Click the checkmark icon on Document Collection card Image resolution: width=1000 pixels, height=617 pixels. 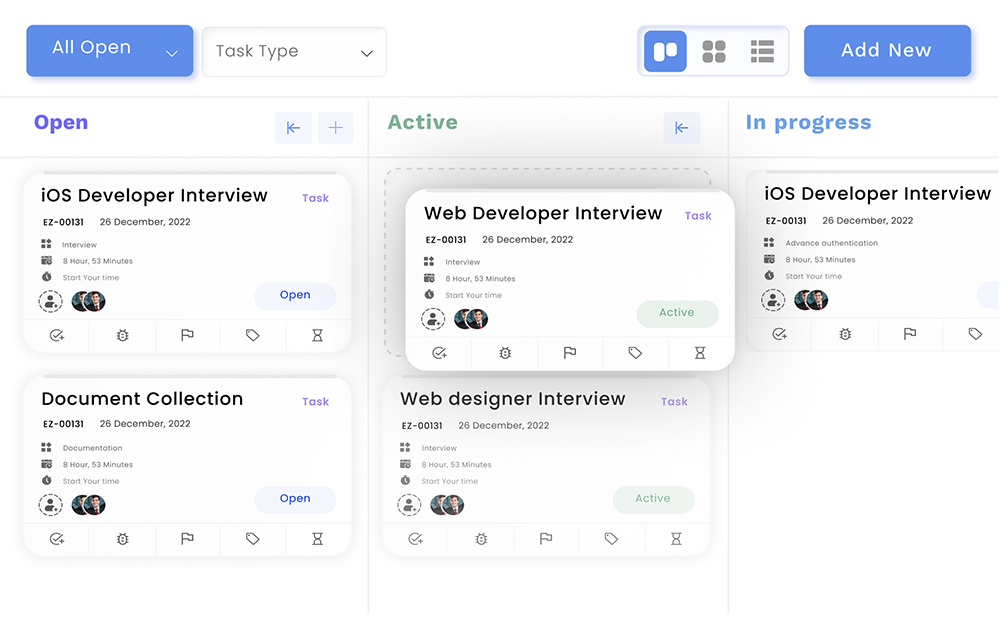pyautogui.click(x=57, y=539)
